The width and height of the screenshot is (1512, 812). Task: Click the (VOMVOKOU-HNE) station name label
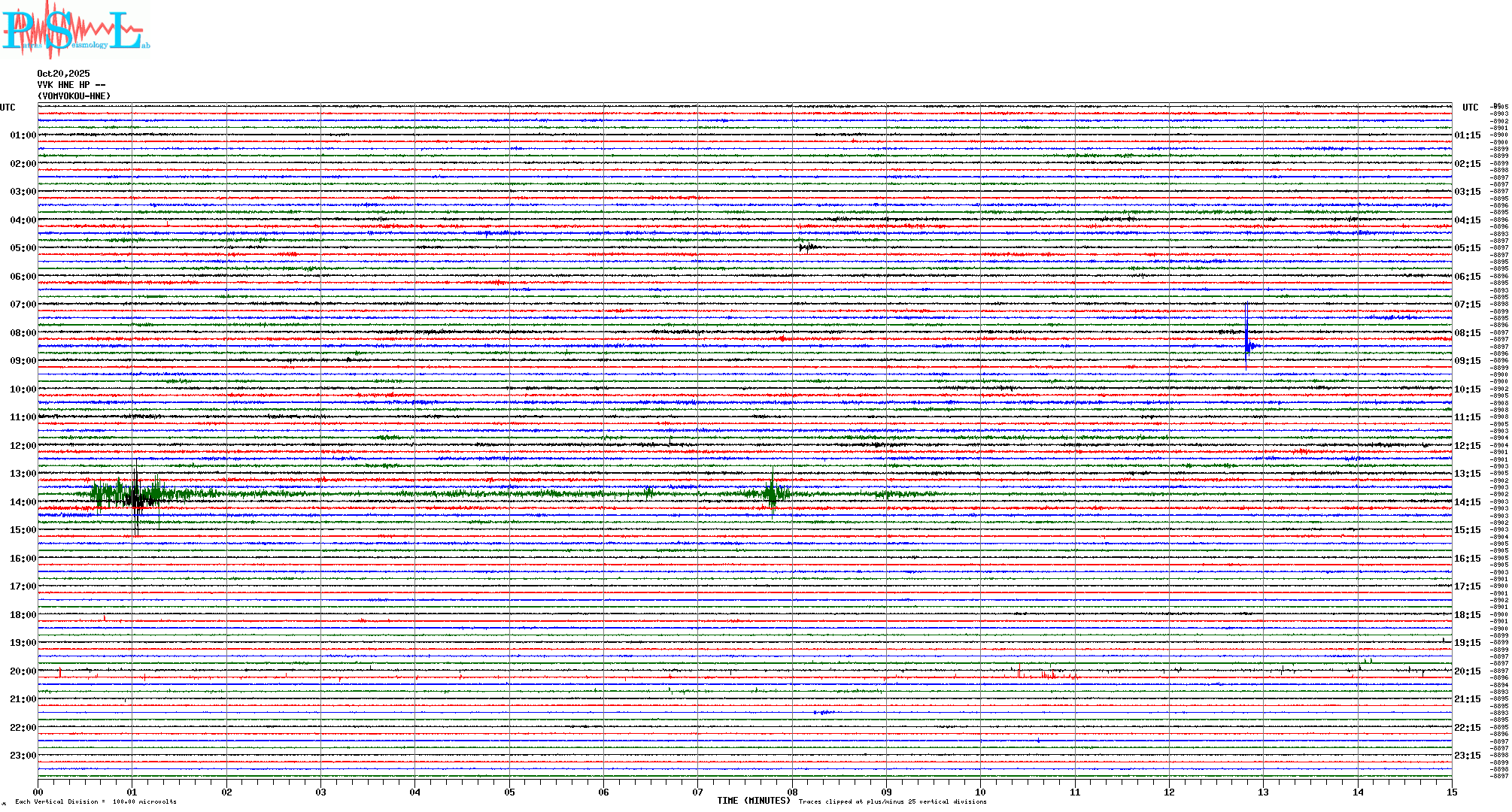click(74, 96)
